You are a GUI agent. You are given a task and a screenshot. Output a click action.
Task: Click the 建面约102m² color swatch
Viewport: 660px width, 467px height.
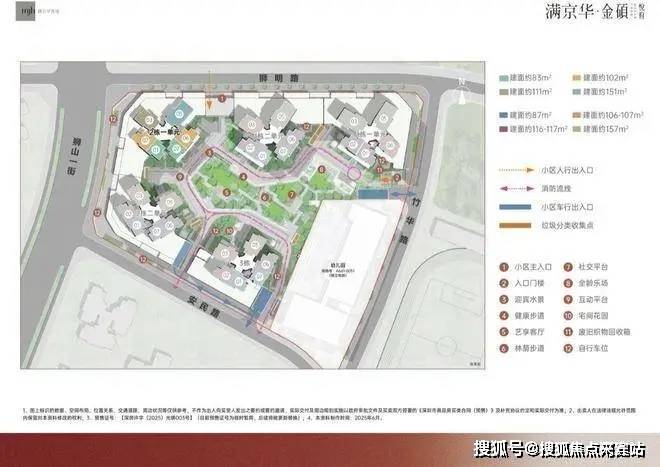pos(577,78)
